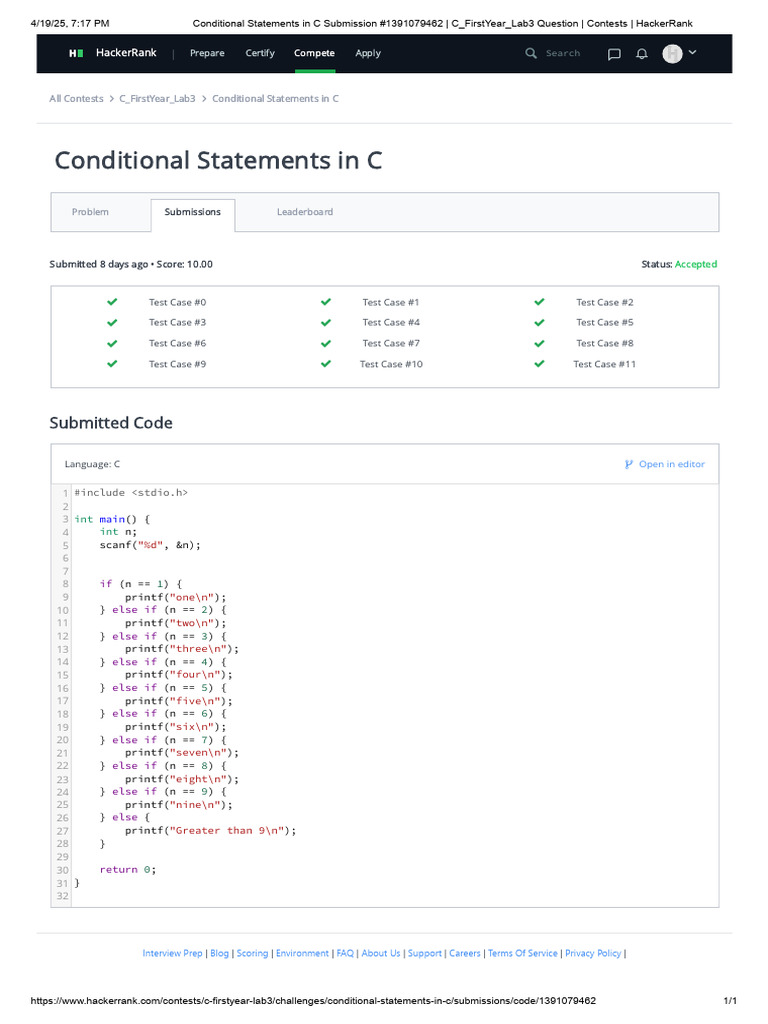Image resolution: width=768 pixels, height=1024 pixels.
Task: Switch to the Leaderboard tab
Action: click(305, 212)
